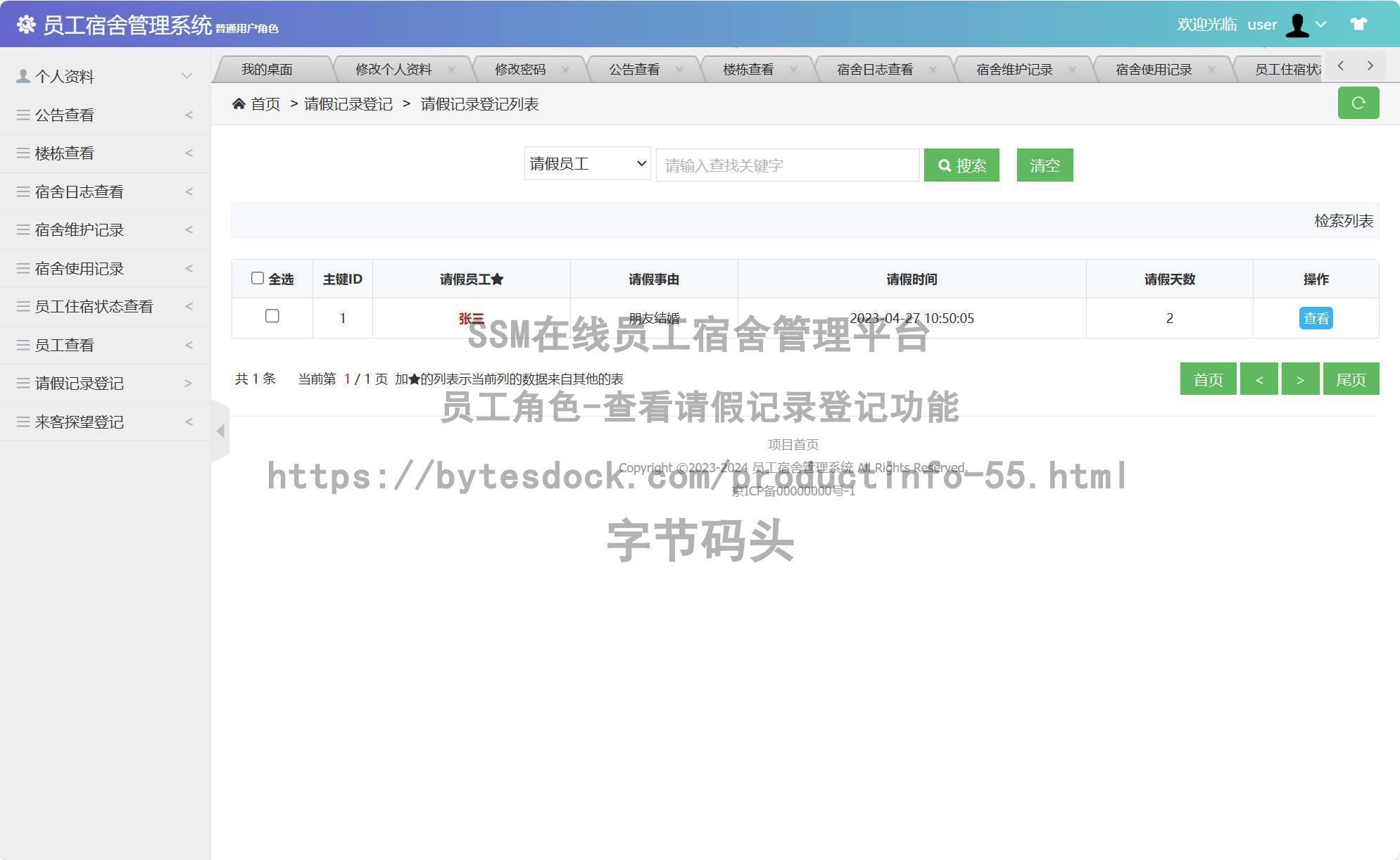
Task: Open the user avatar icon menu
Action: [1297, 25]
